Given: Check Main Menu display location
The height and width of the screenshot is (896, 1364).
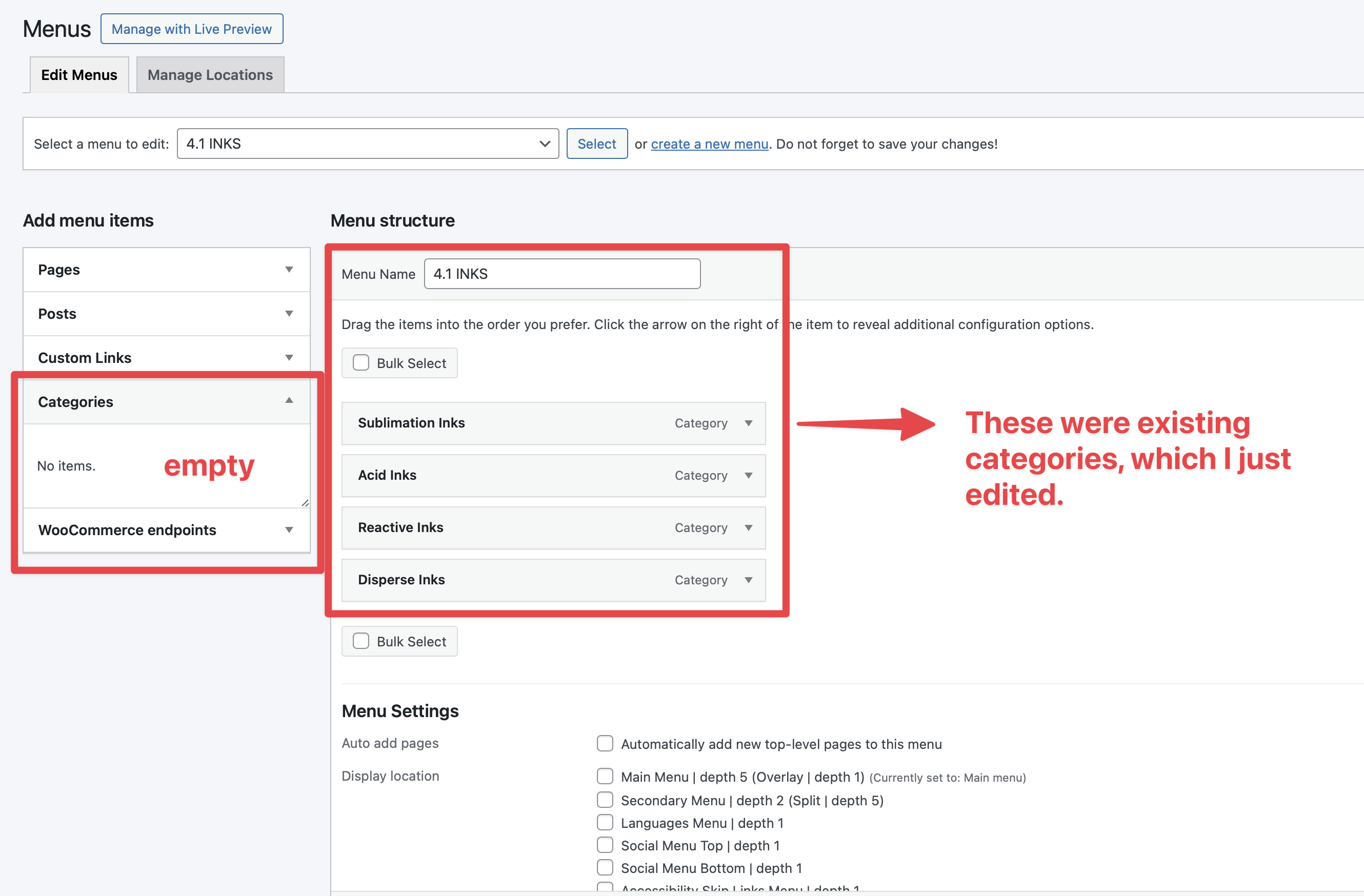Looking at the screenshot, I should [x=605, y=776].
